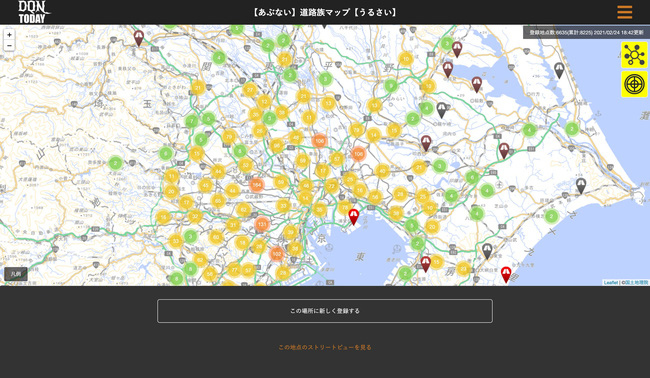Open この地点のストリートビューを見る link
650x378 pixels.
tap(325, 347)
